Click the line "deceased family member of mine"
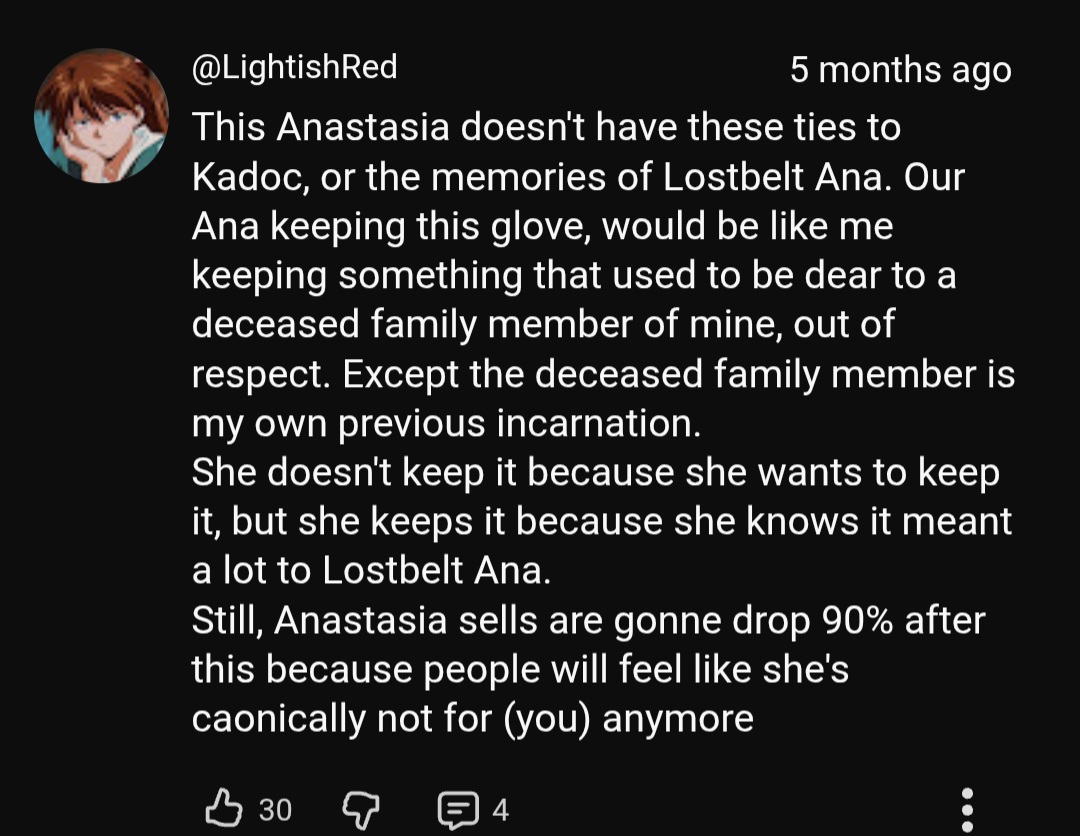 pyautogui.click(x=542, y=325)
